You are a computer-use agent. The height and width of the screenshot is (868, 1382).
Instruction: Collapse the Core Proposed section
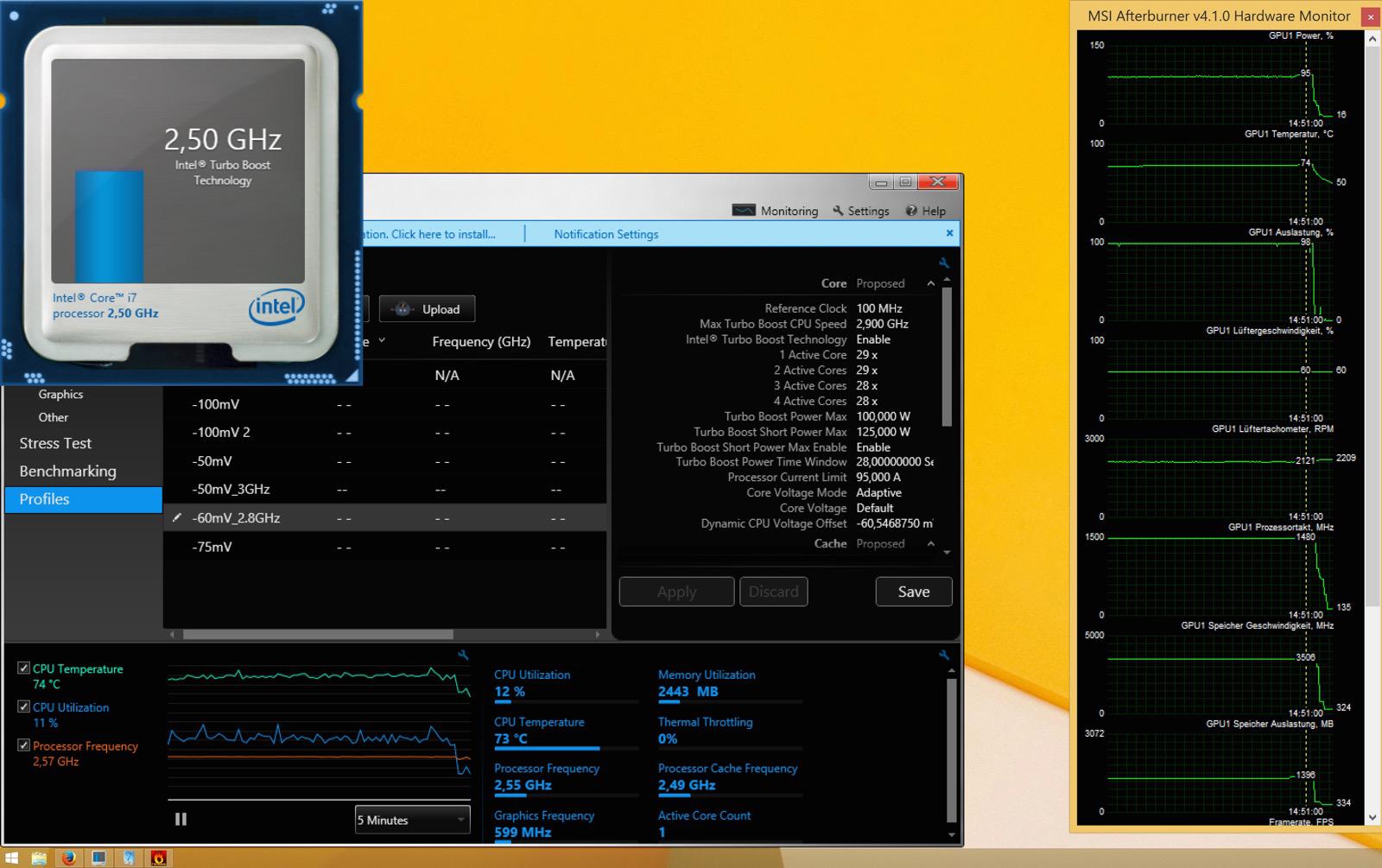coord(930,283)
